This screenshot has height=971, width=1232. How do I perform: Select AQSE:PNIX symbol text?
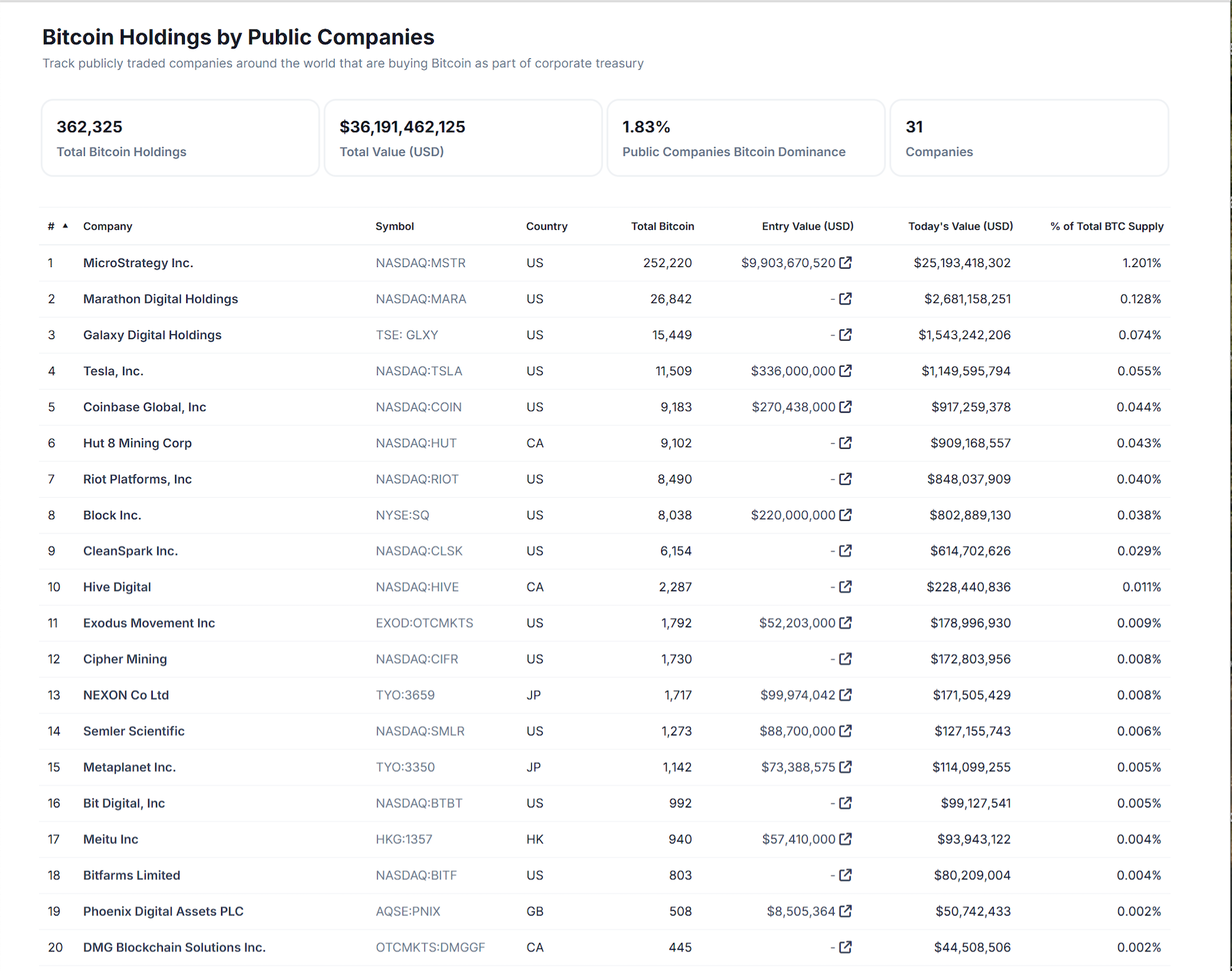pos(408,911)
